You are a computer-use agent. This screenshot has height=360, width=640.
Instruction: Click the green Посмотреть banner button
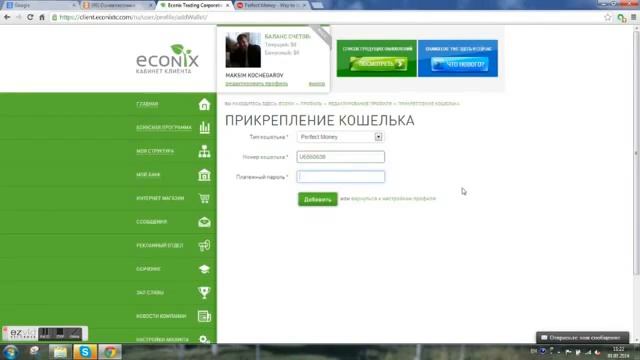pyautogui.click(x=378, y=64)
